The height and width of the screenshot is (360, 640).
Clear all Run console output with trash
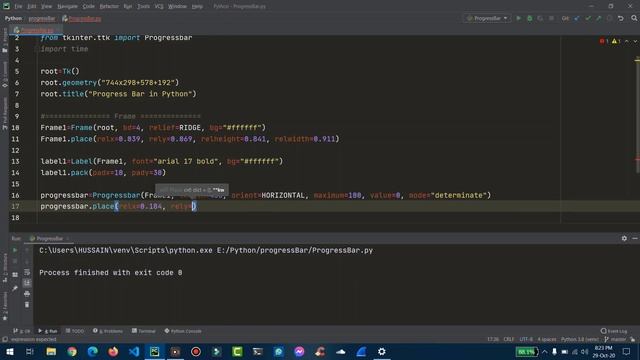coord(27,304)
